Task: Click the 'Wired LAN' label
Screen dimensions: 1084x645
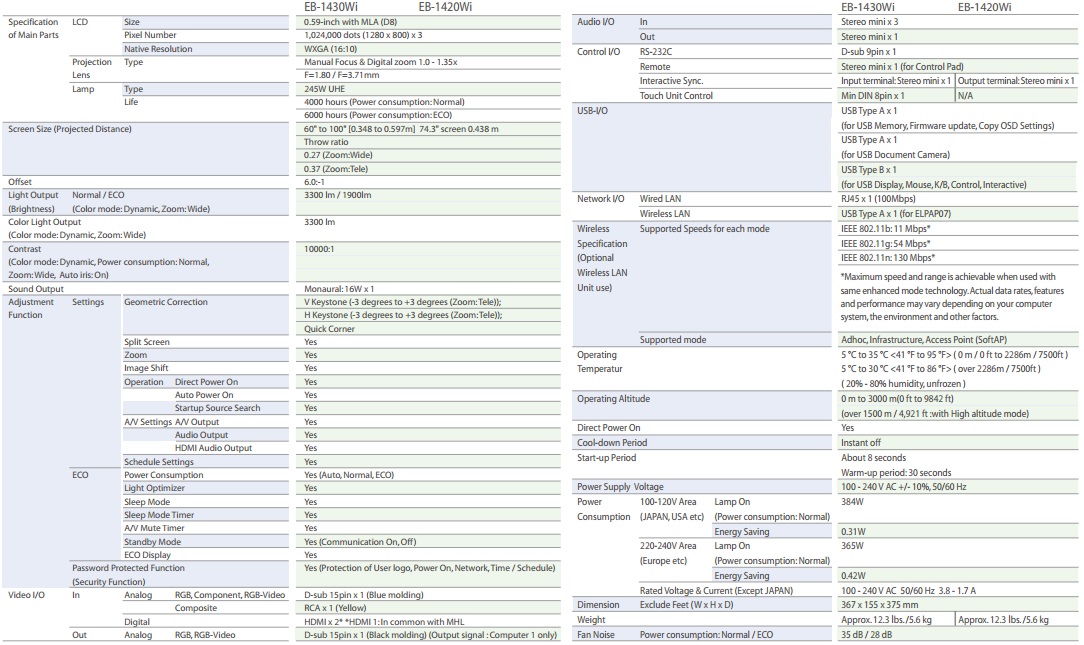Action: (x=660, y=200)
